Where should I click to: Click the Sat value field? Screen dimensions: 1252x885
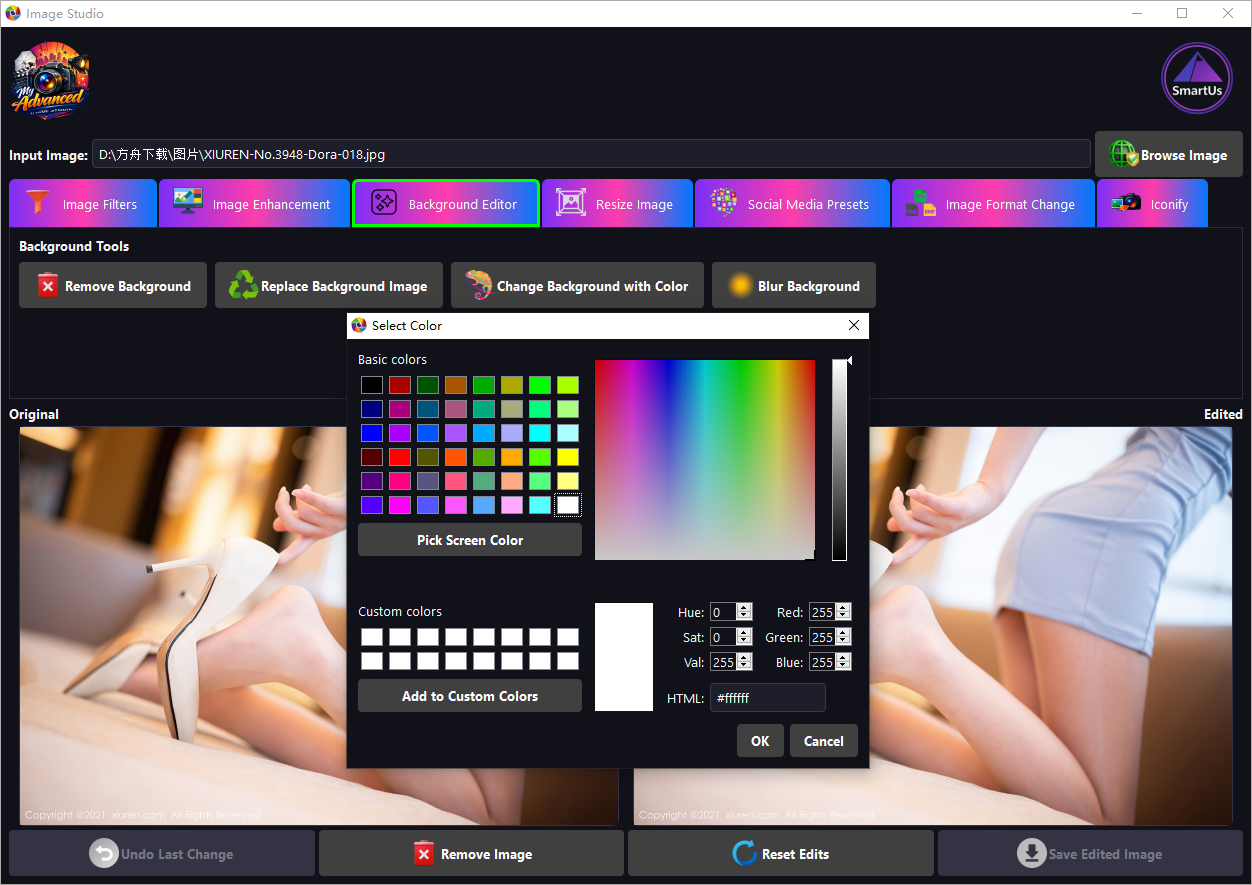click(723, 637)
